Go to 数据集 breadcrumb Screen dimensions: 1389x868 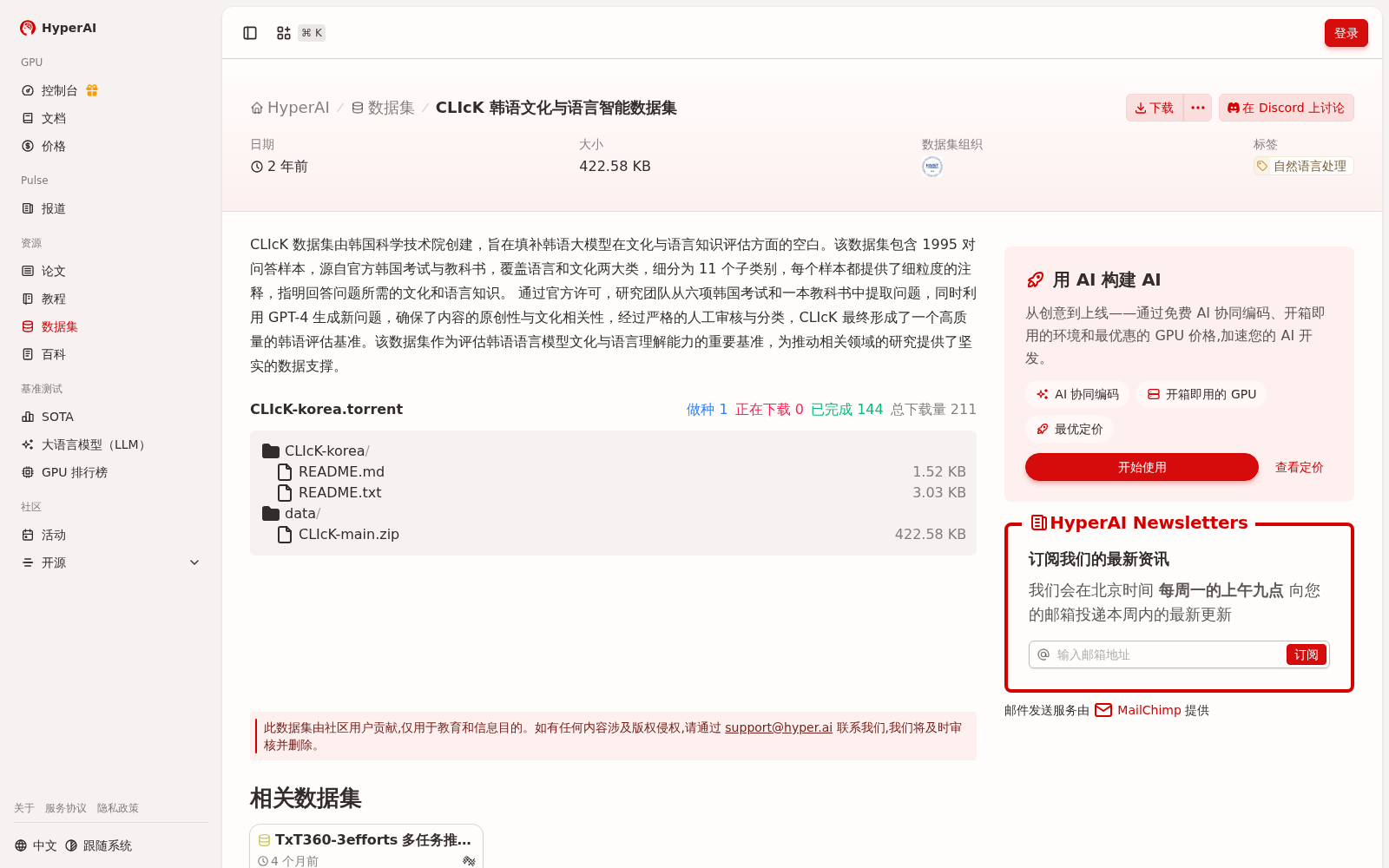pos(383,108)
